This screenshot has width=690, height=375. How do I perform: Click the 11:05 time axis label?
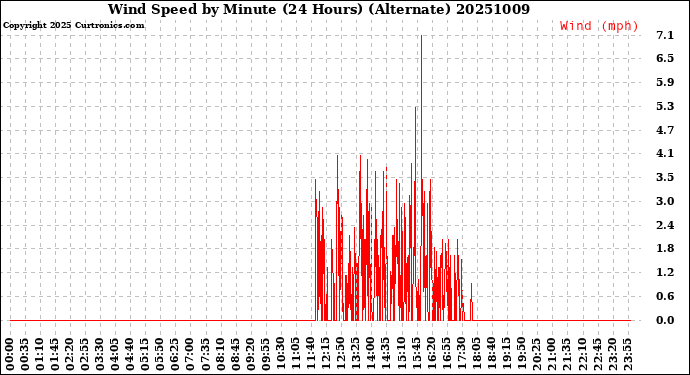296,355
